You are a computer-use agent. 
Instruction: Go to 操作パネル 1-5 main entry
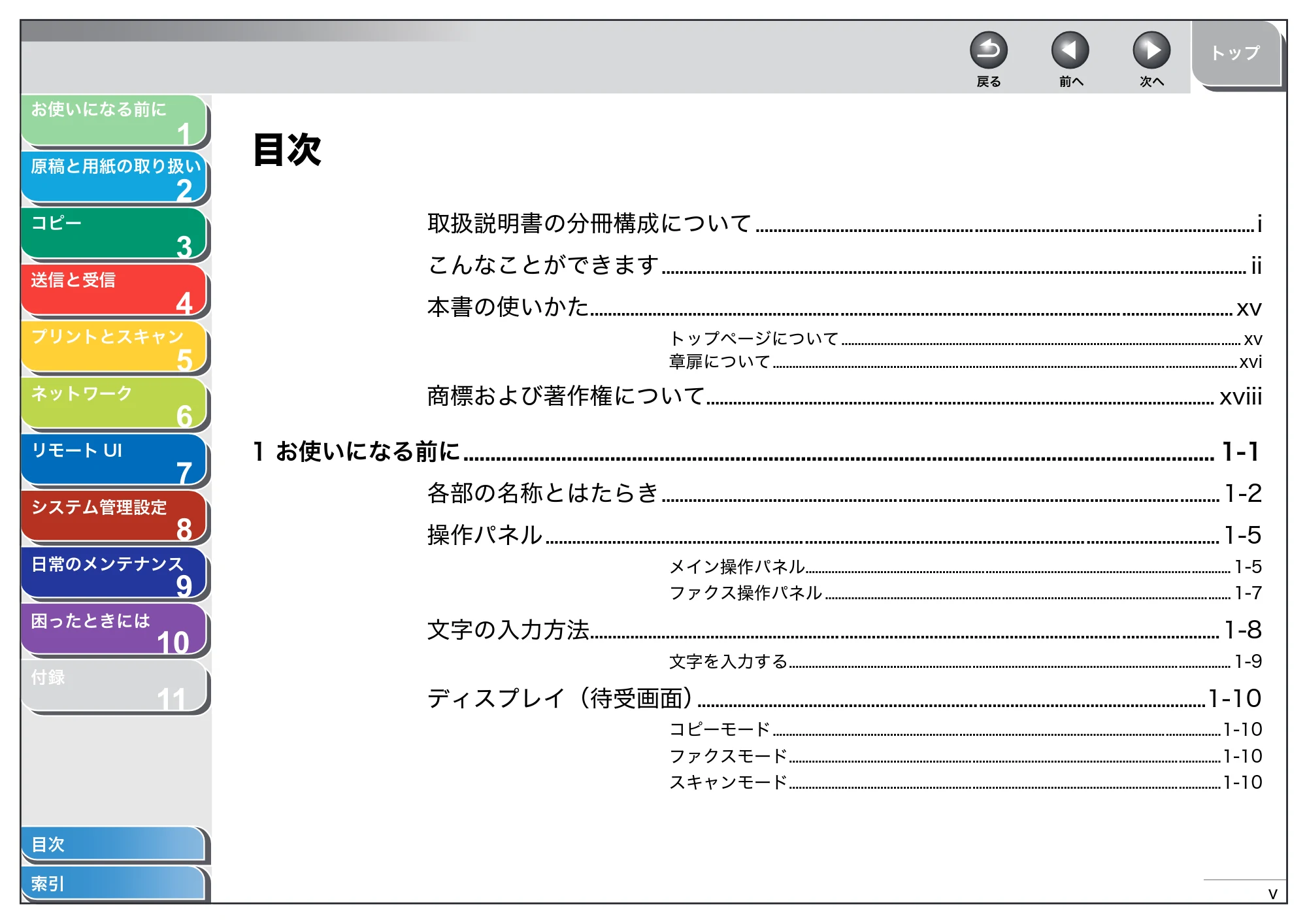(844, 535)
